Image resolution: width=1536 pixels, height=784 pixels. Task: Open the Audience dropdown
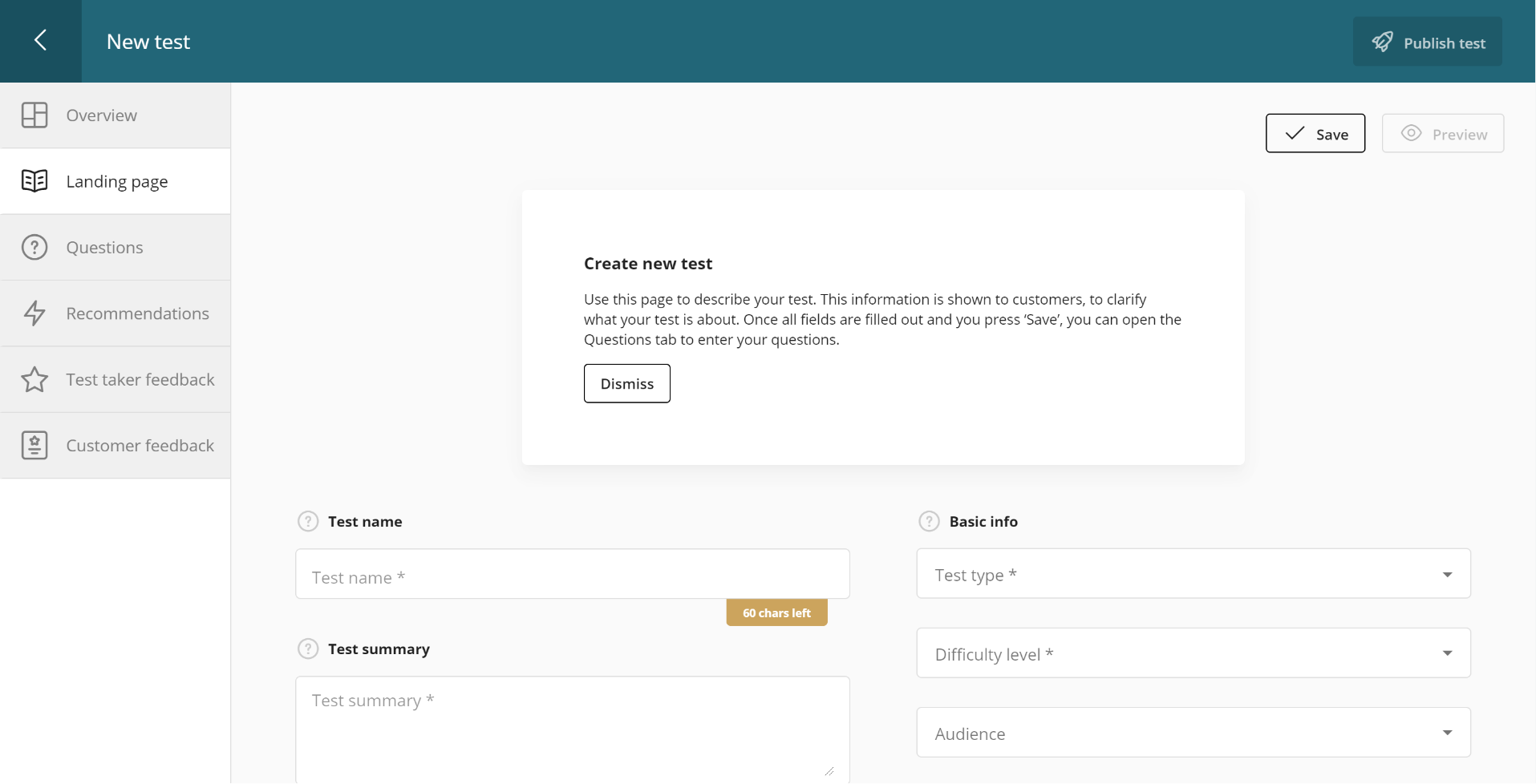point(1193,733)
